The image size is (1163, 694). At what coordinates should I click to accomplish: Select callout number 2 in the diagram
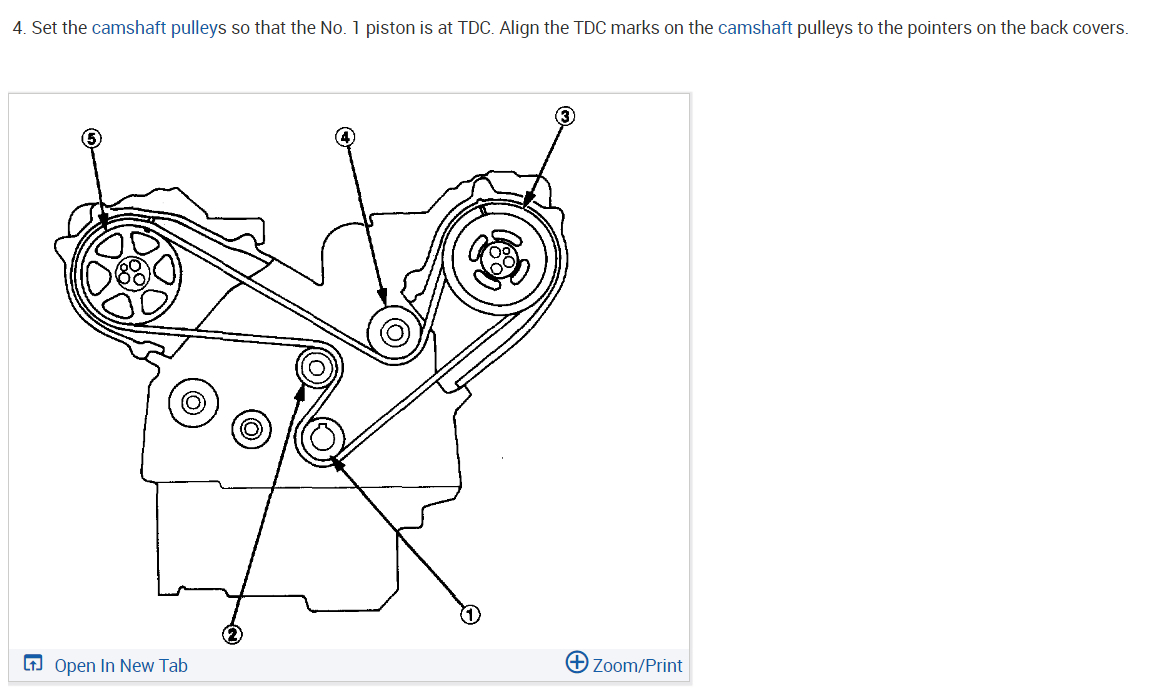click(232, 634)
